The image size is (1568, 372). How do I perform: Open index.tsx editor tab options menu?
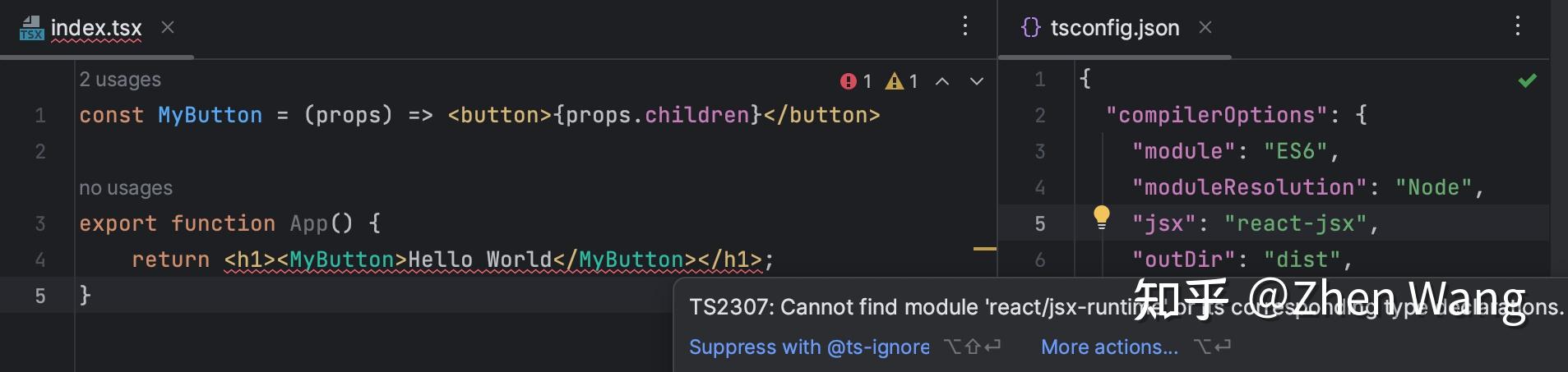(x=965, y=26)
